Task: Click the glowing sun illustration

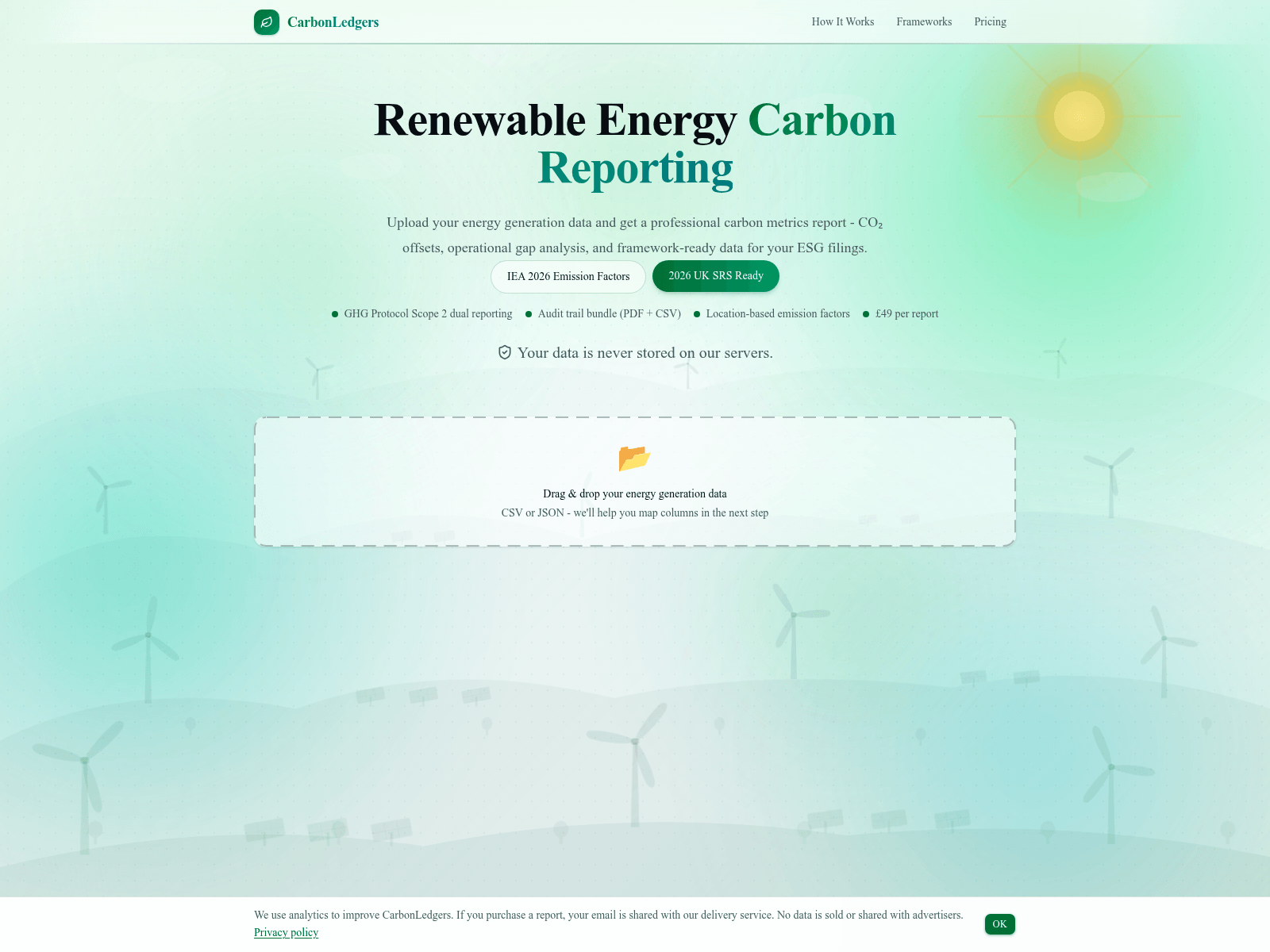Action: 1079,116
